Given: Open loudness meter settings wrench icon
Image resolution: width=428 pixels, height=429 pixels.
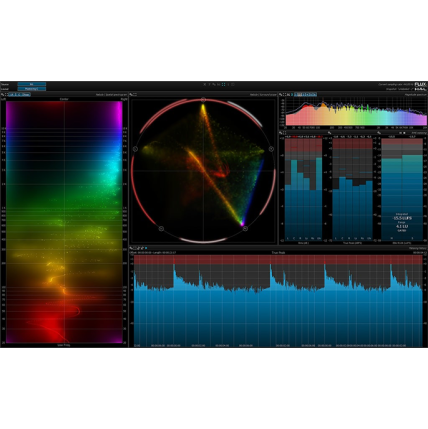Looking at the screenshot, I should 379,133.
